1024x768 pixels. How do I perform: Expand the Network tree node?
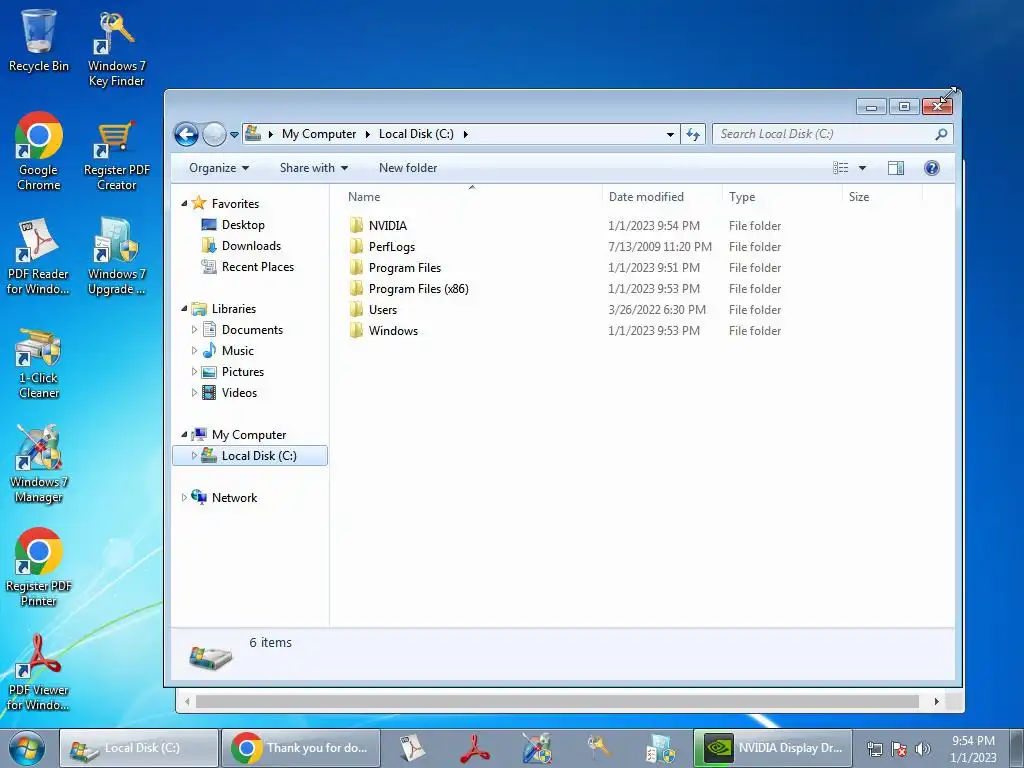[184, 498]
